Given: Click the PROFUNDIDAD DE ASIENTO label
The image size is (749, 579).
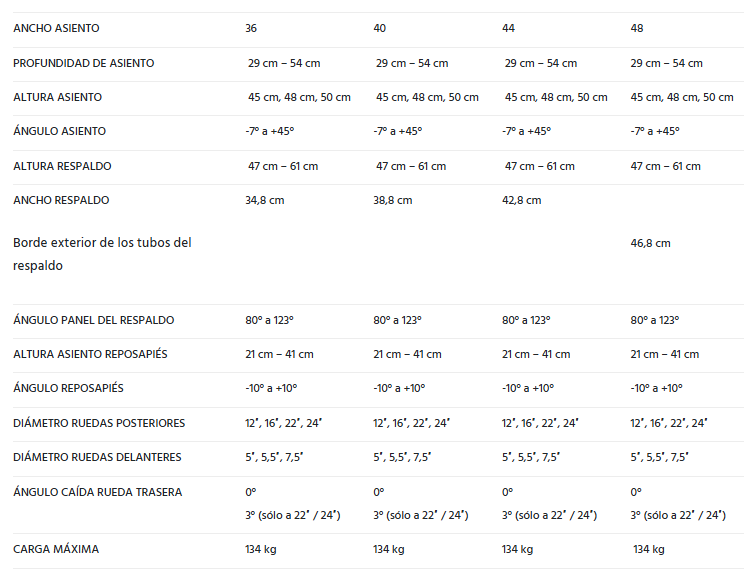Looking at the screenshot, I should (84, 63).
